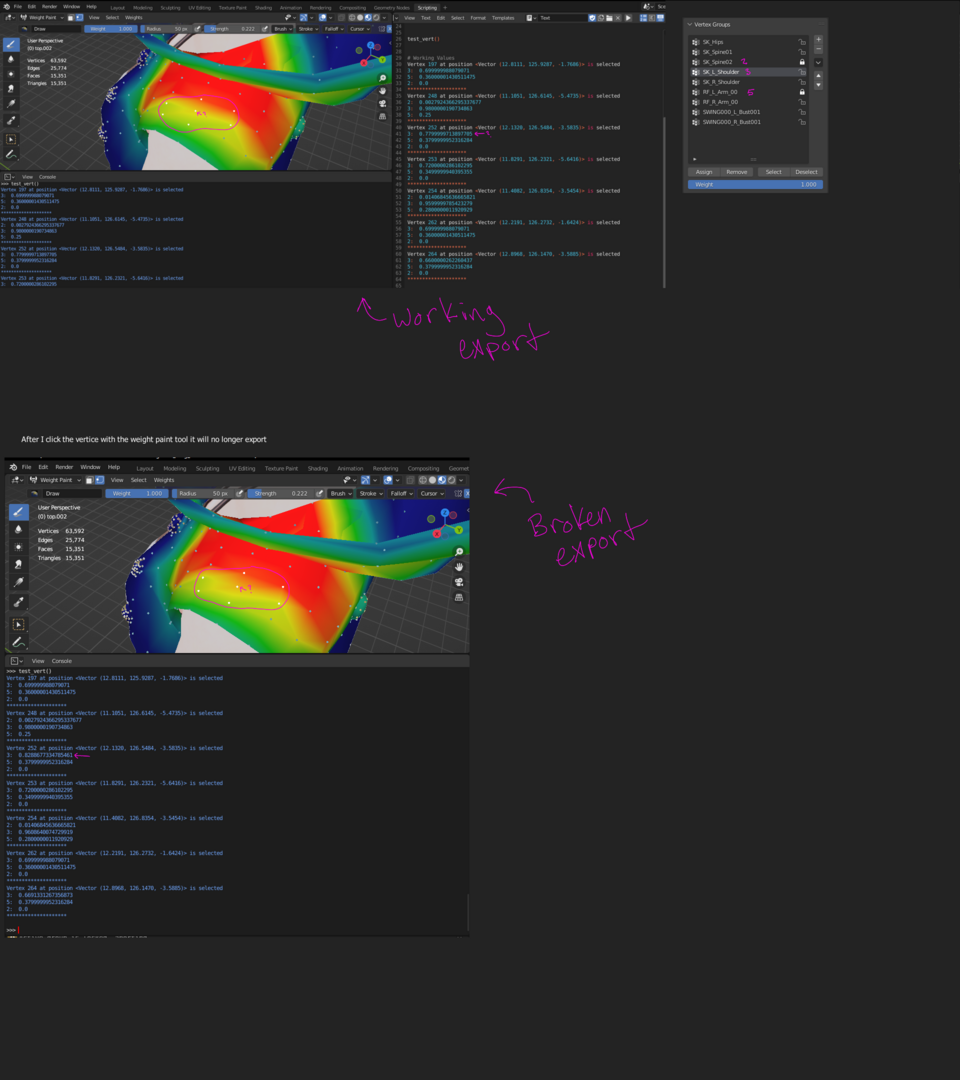Click the Deselect button
The height and width of the screenshot is (1080, 960).
pyautogui.click(x=806, y=172)
